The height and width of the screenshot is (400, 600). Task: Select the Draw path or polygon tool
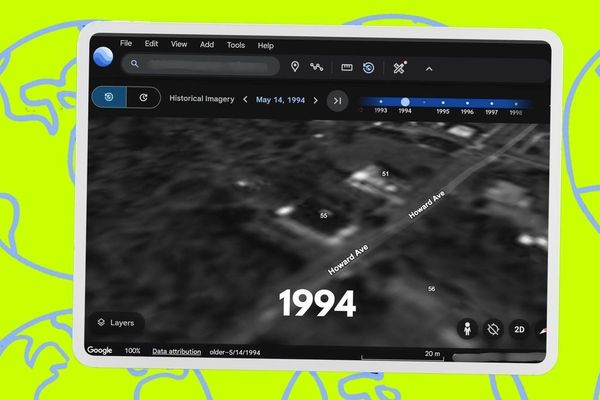(316, 67)
